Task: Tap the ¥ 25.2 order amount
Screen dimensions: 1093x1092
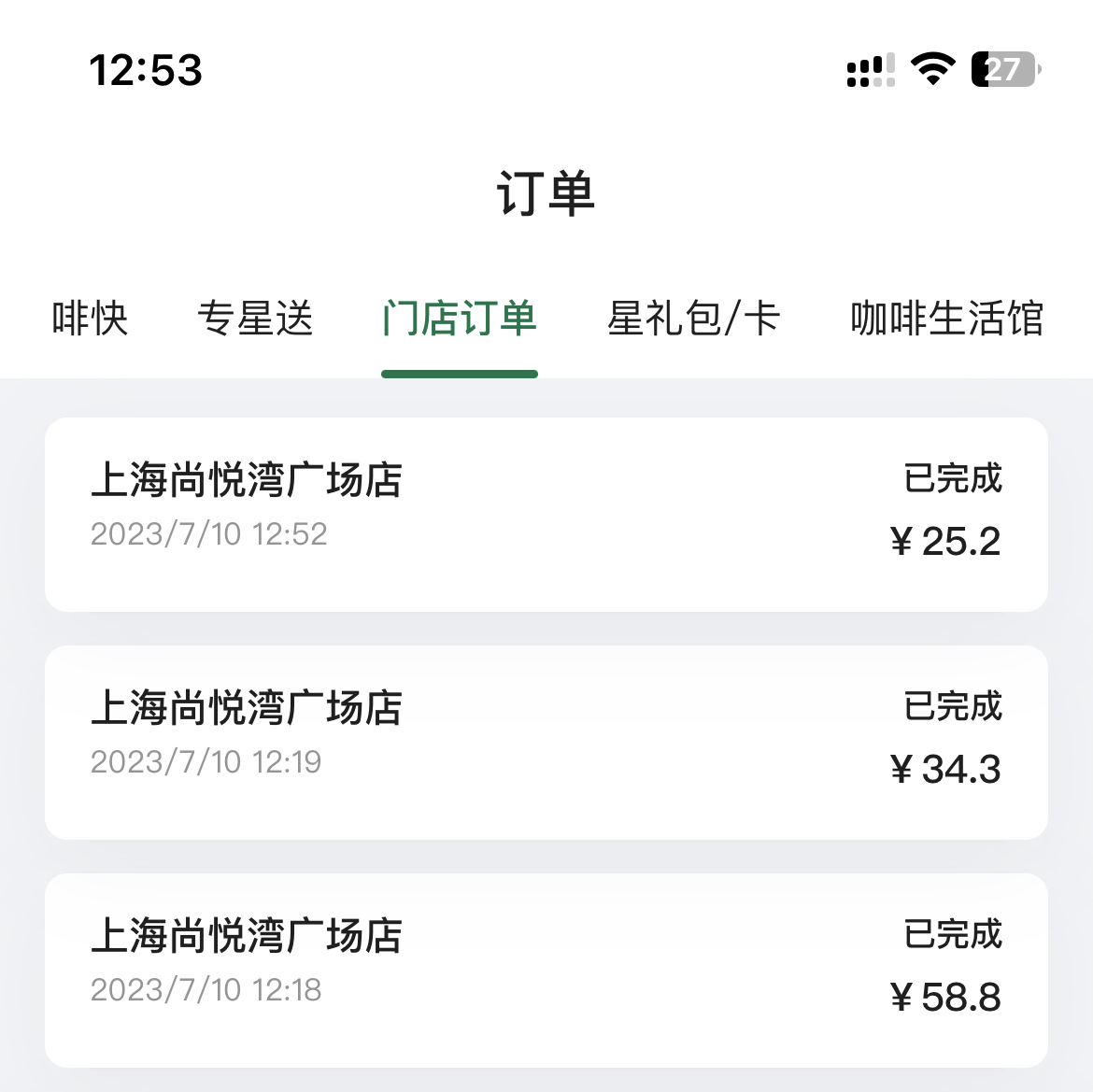Action: point(945,542)
